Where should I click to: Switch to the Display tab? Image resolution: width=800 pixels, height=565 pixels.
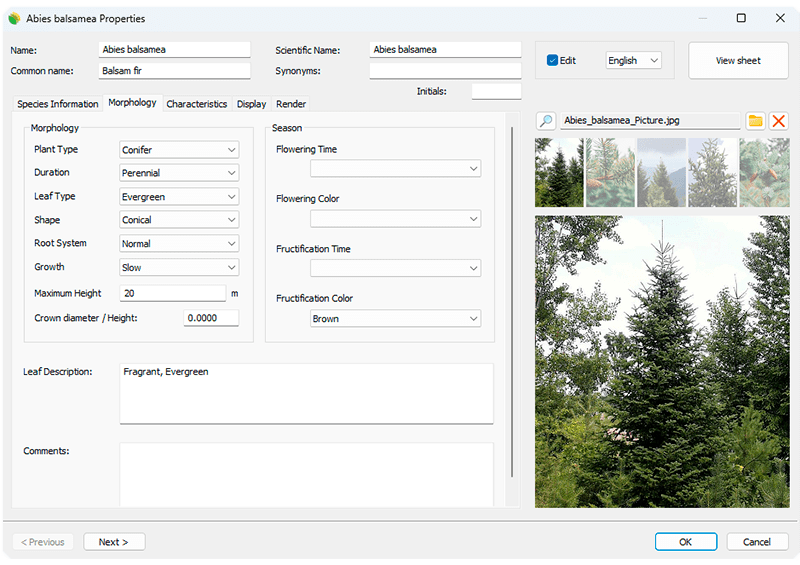(x=252, y=104)
